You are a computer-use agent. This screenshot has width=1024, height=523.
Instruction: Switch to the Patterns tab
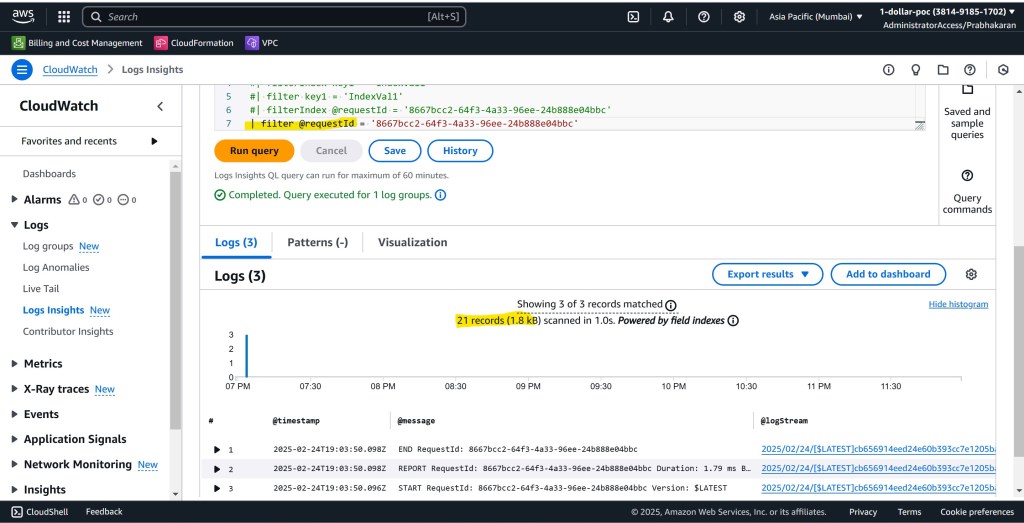(317, 242)
